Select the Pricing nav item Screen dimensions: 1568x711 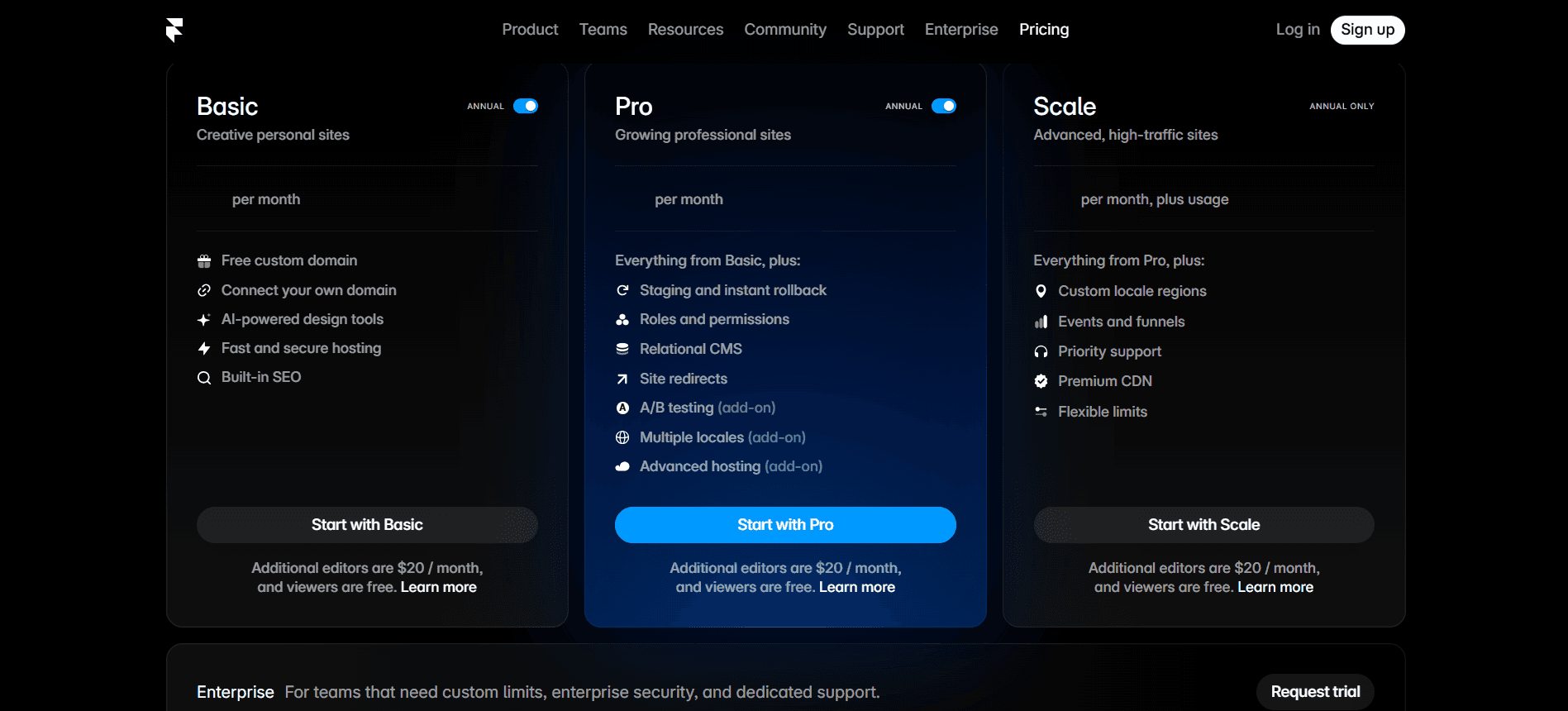click(1044, 30)
